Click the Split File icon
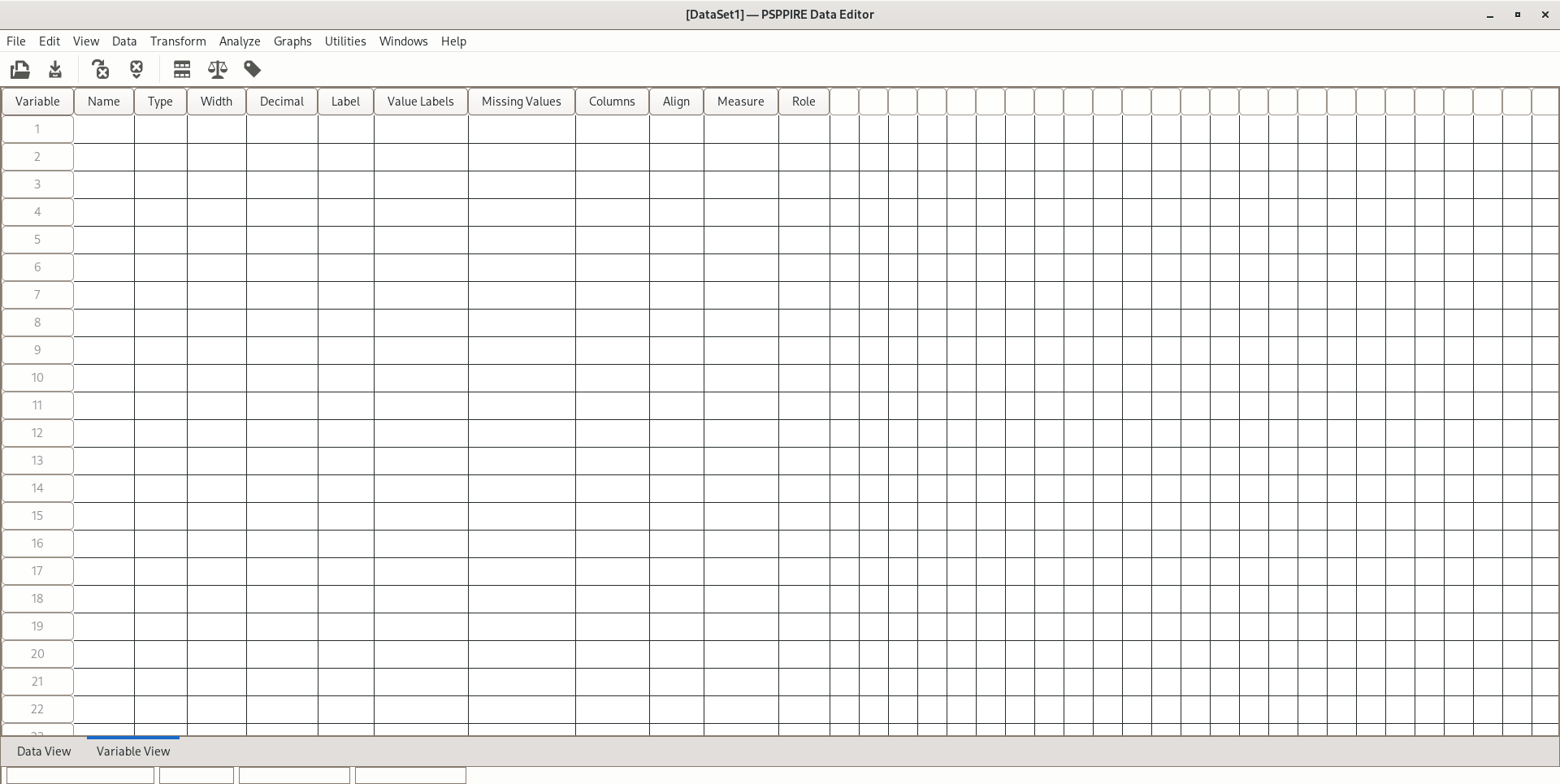The height and width of the screenshot is (784, 1560). (182, 70)
